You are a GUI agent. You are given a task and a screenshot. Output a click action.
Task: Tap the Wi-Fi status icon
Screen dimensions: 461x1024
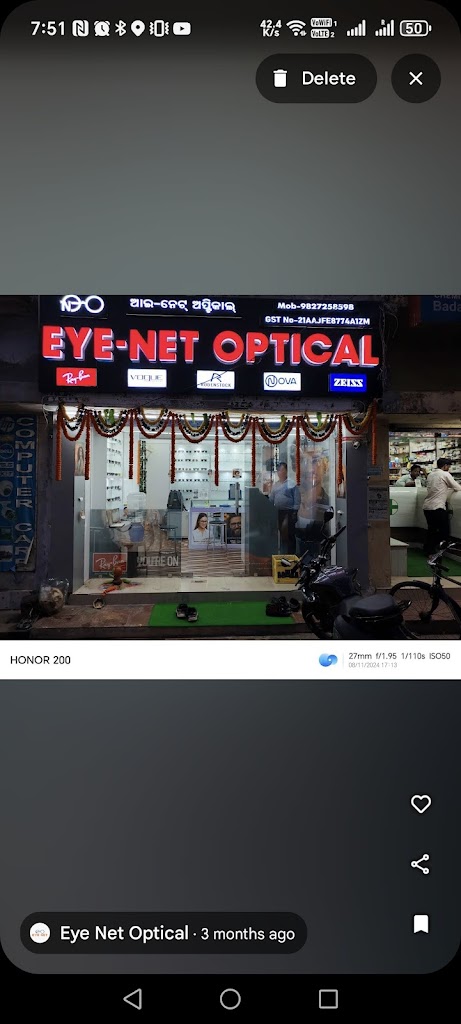tap(296, 28)
